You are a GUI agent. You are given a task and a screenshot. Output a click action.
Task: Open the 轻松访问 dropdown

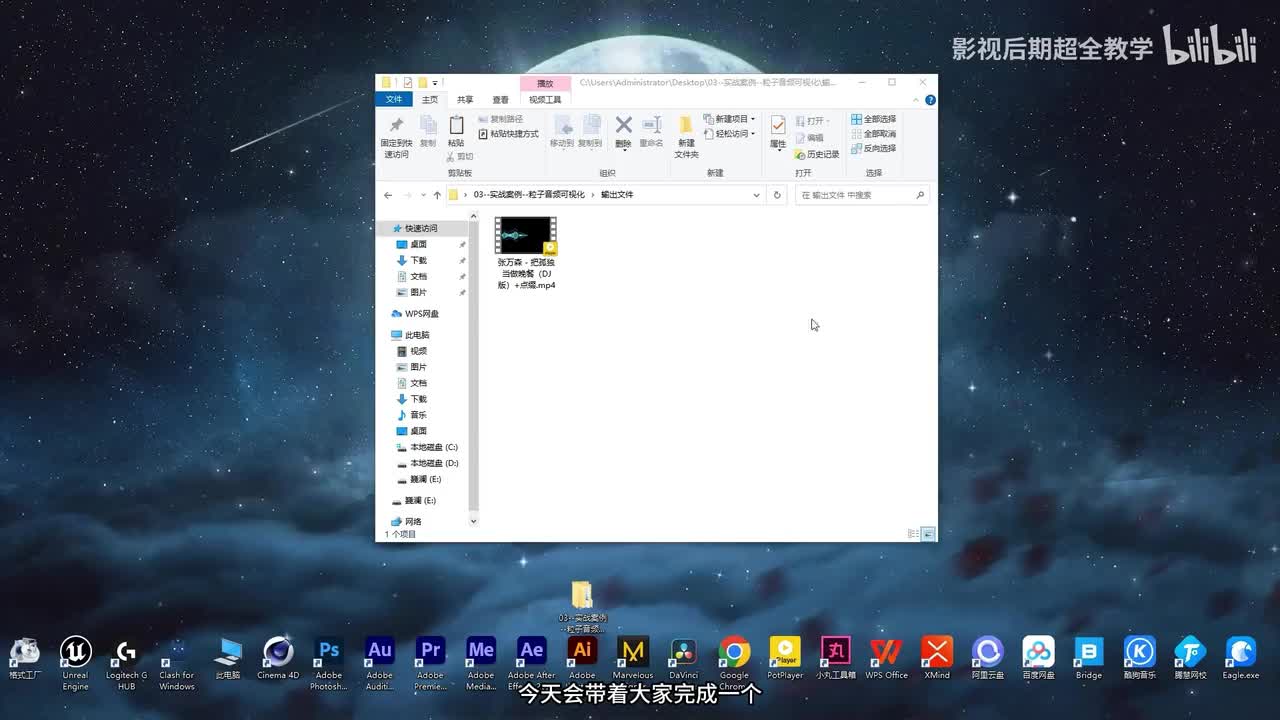tap(729, 133)
